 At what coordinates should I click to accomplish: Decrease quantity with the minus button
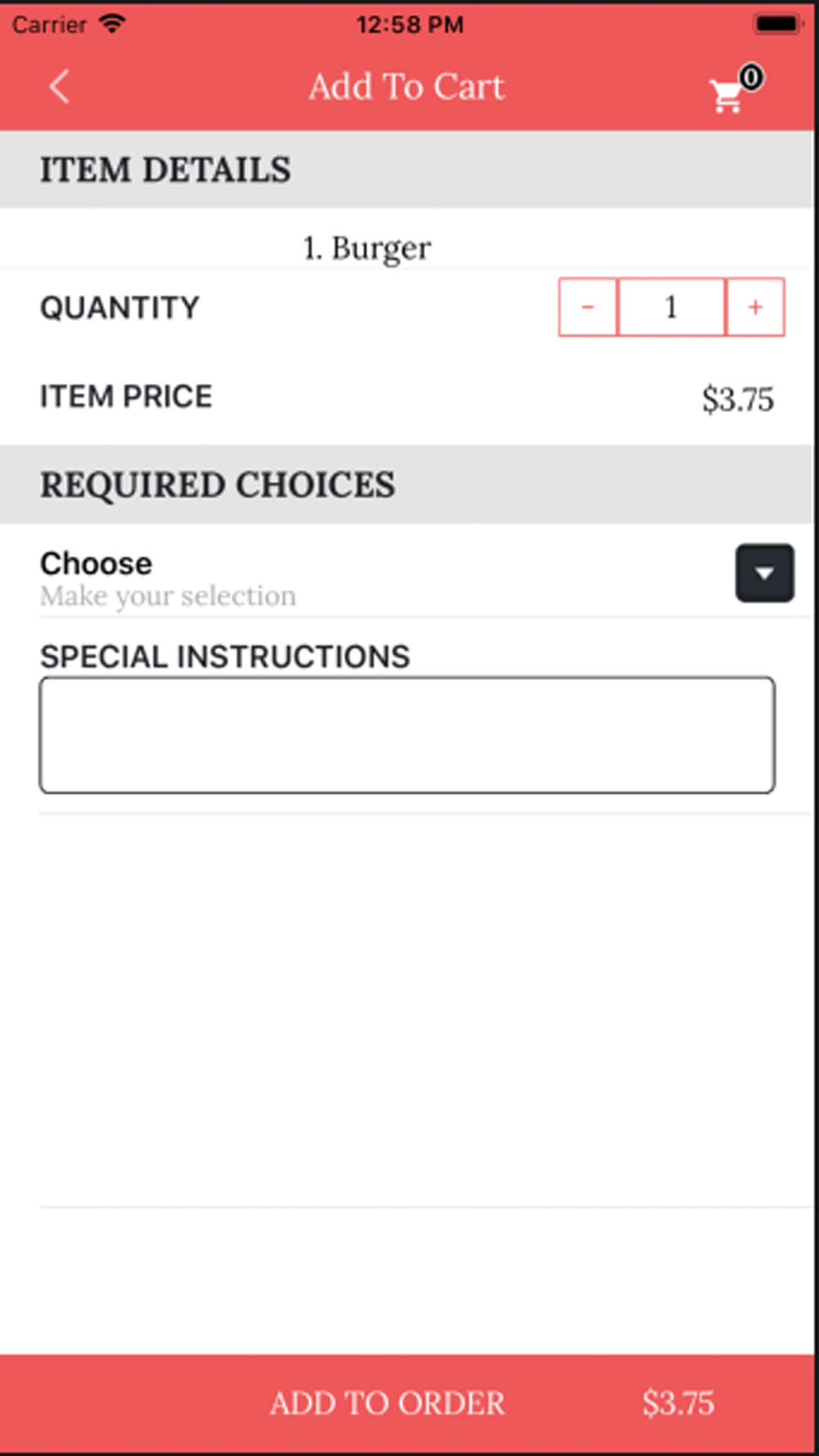tap(588, 307)
